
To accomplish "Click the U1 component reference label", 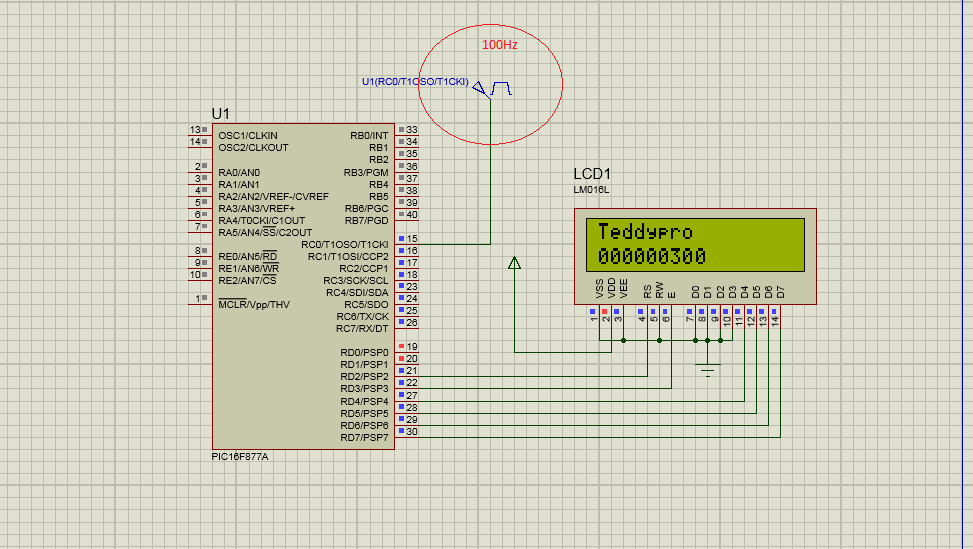I will coord(221,114).
